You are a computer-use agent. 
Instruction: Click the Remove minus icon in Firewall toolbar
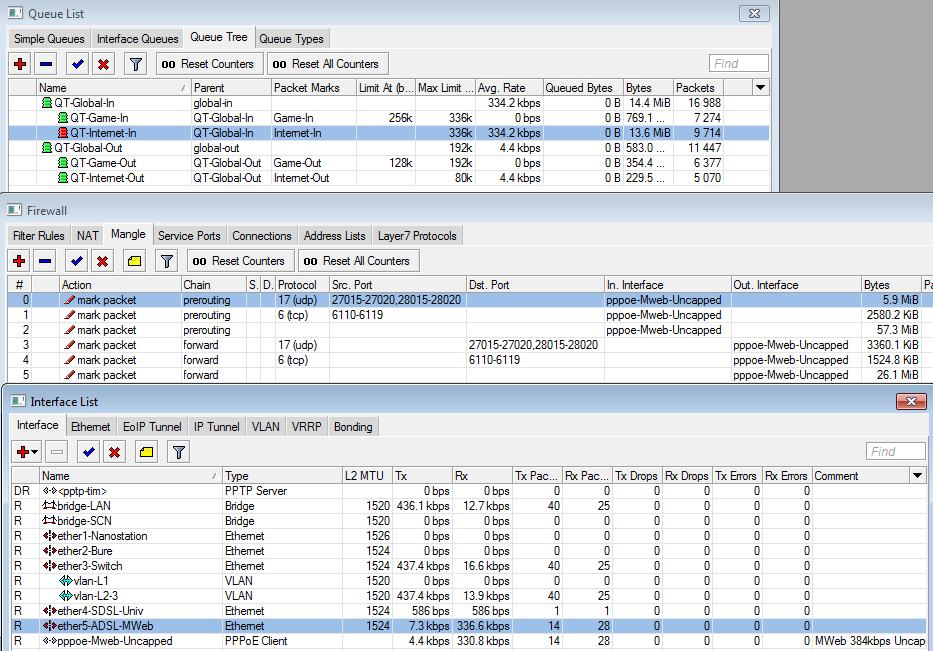(x=46, y=261)
